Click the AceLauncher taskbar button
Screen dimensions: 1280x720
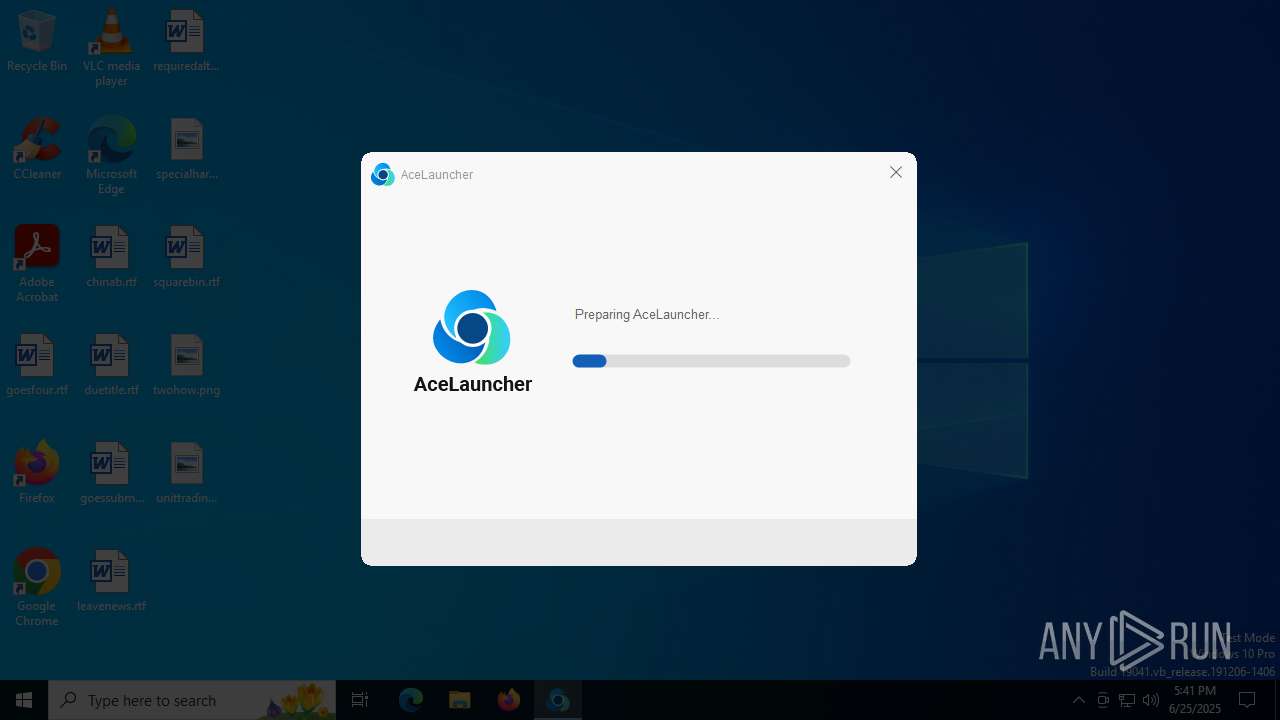558,700
